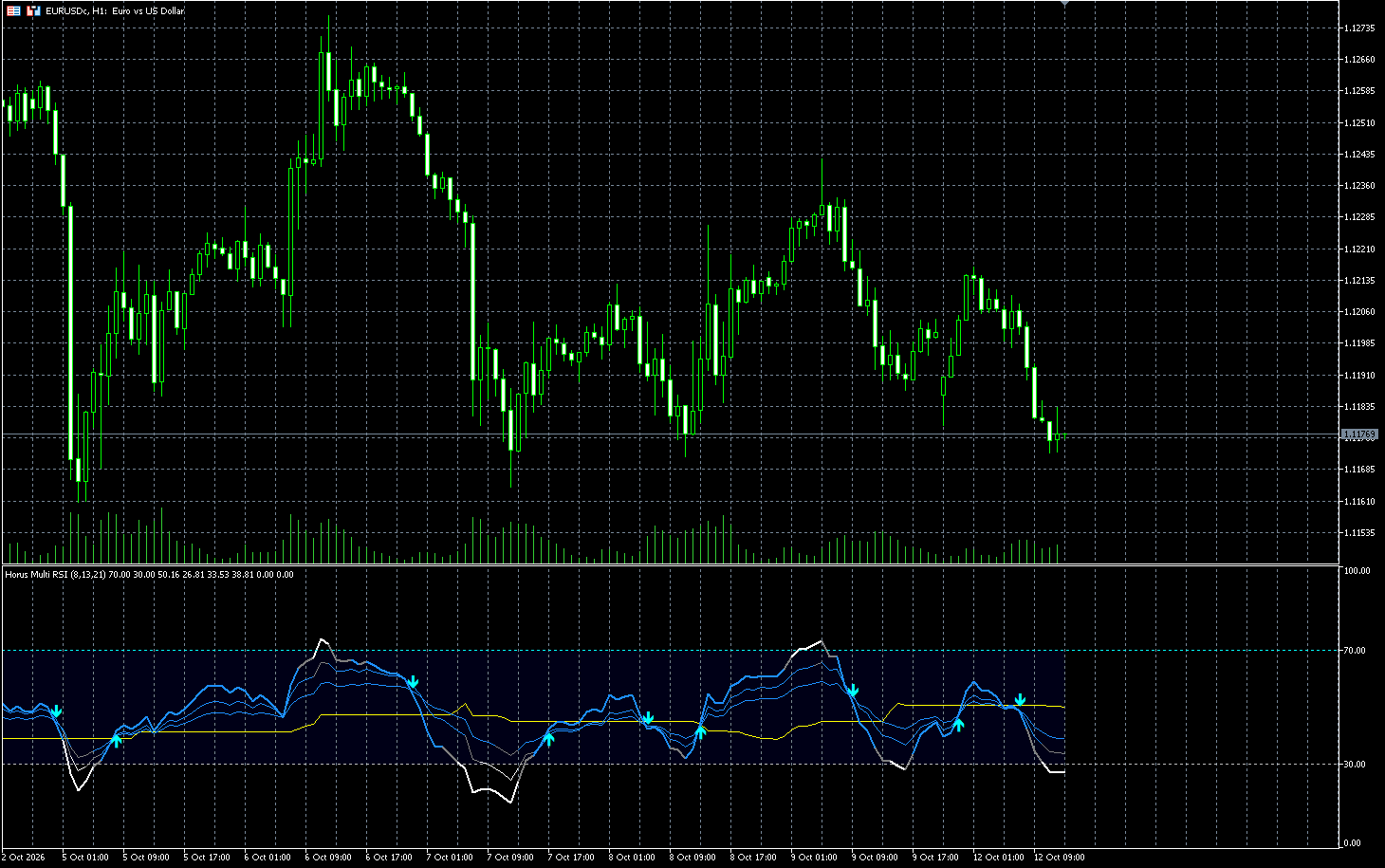Click the 1.12210 price scale label
This screenshot has width=1385, height=868.
1359,249
